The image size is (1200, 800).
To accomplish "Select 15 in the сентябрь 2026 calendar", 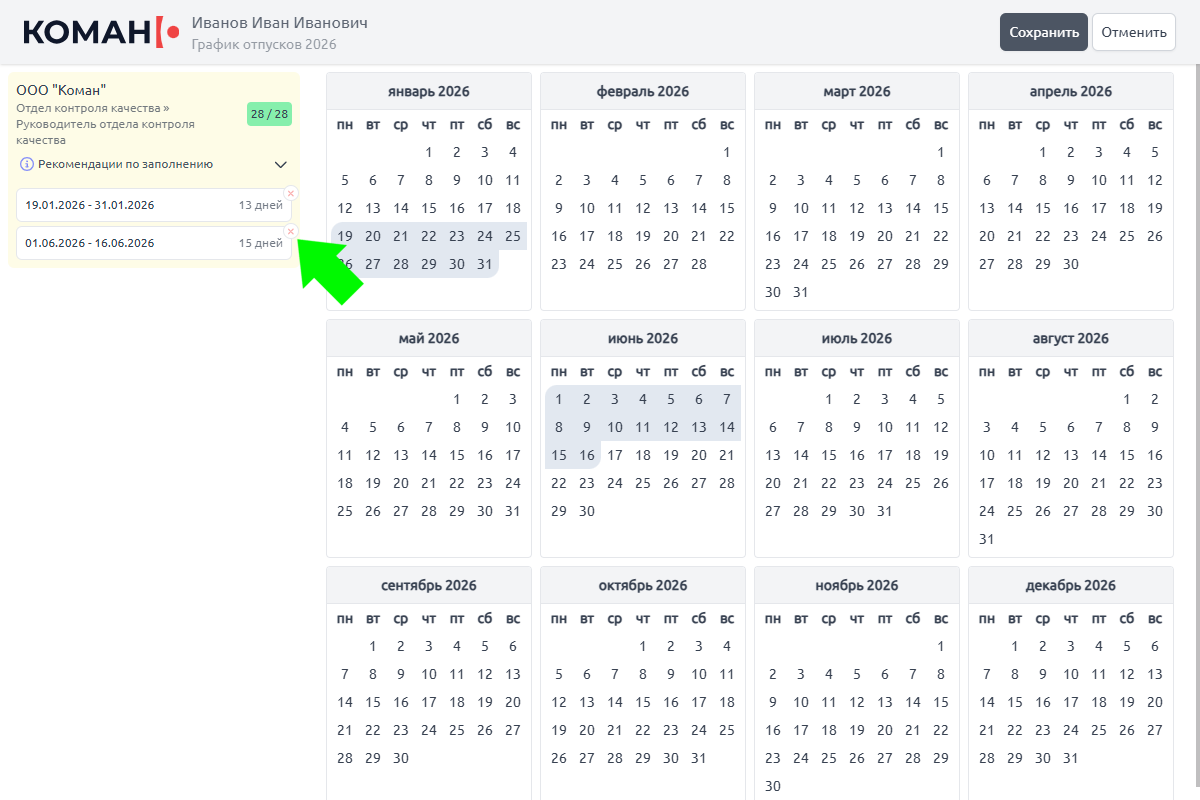I will (373, 702).
